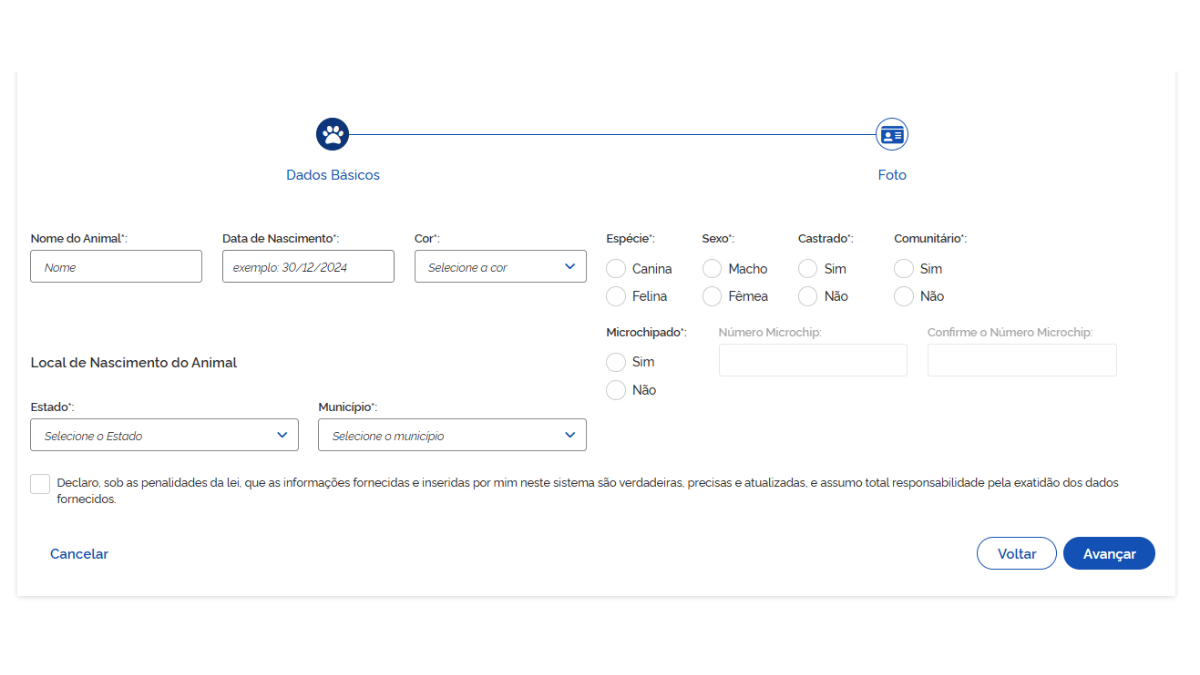Focus the Nome do Animal text field
Screen dimensions: 1200x675
pos(116,267)
